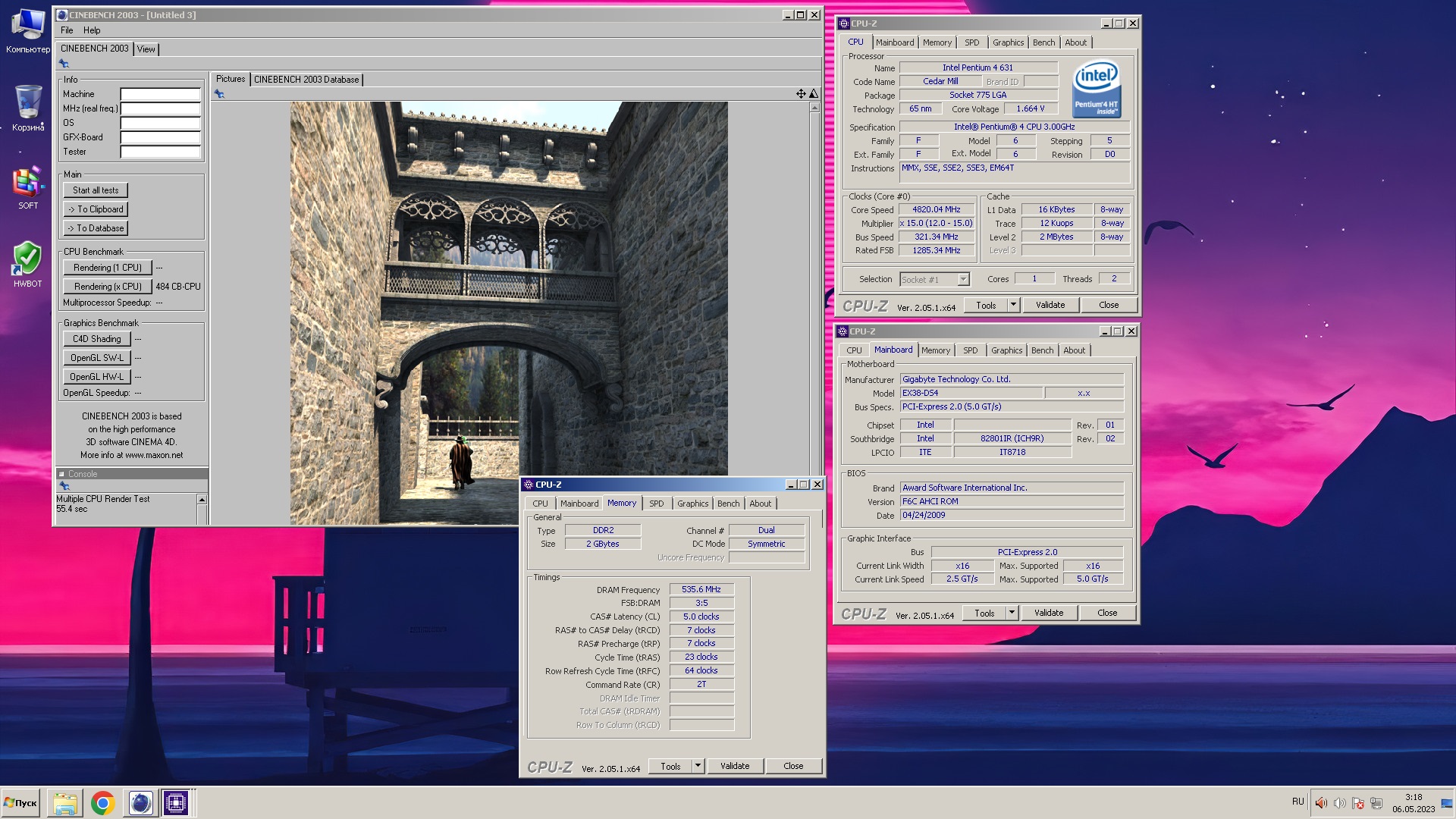Click the To Database button
Viewport: 1456px width, 819px height.
(x=96, y=228)
